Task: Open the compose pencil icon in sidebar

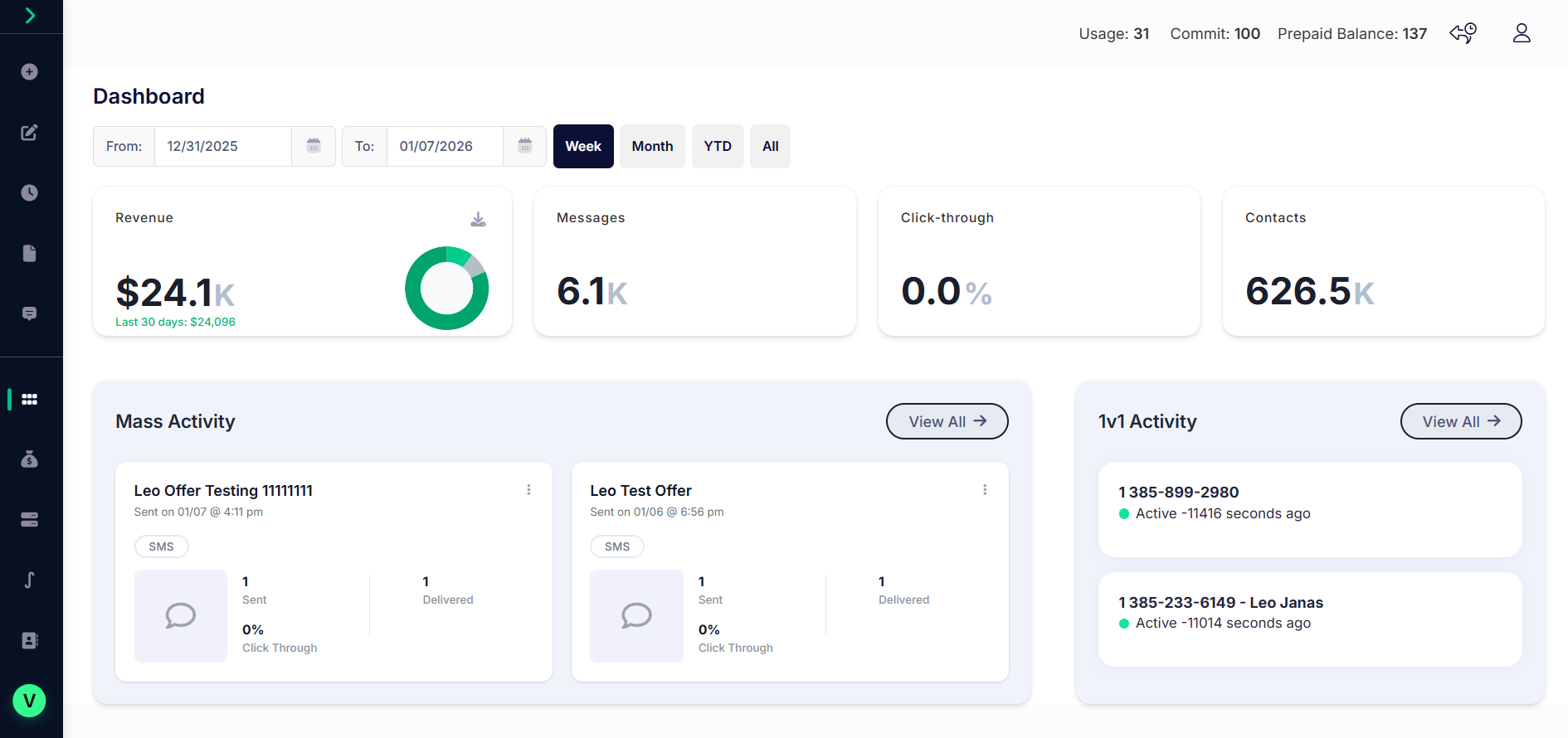Action: [x=30, y=133]
